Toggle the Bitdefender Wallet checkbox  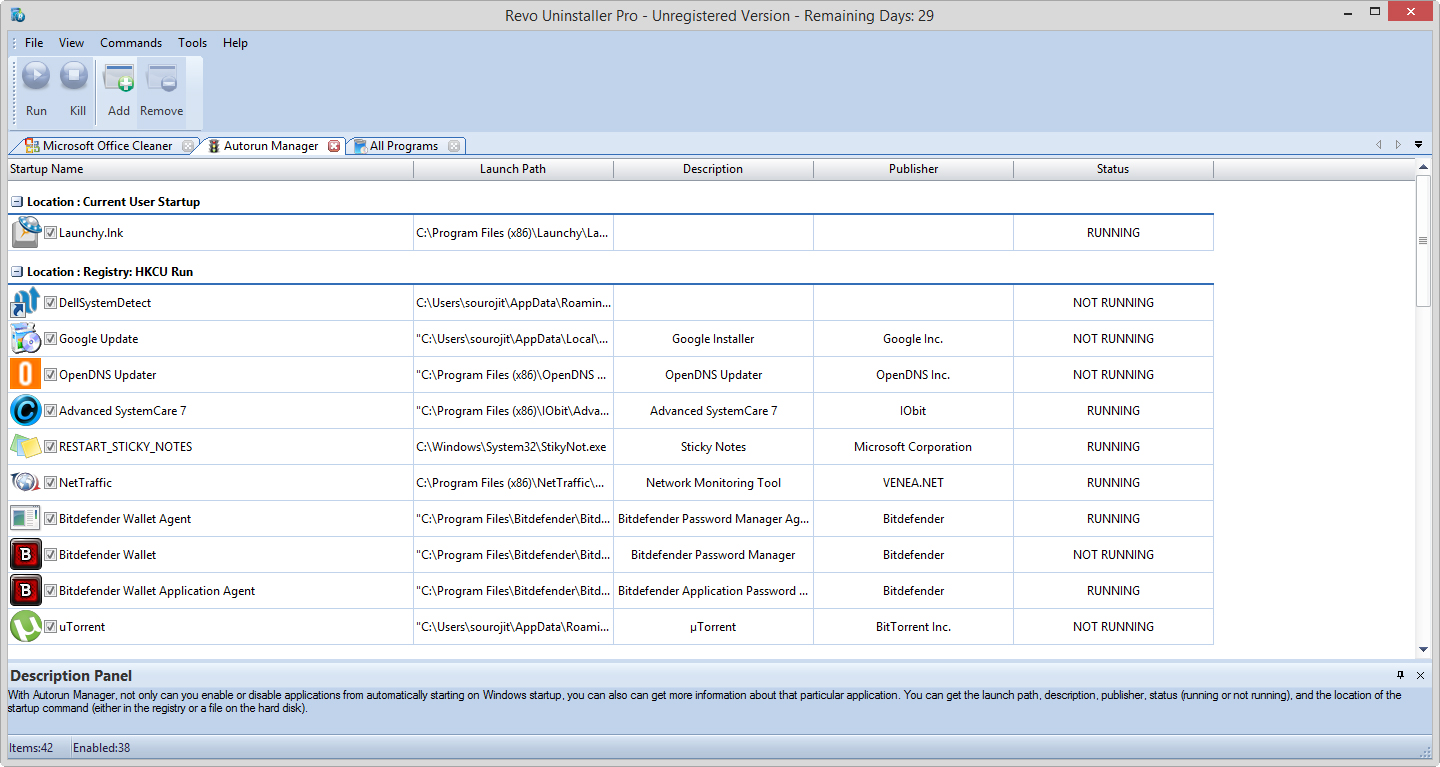point(50,555)
